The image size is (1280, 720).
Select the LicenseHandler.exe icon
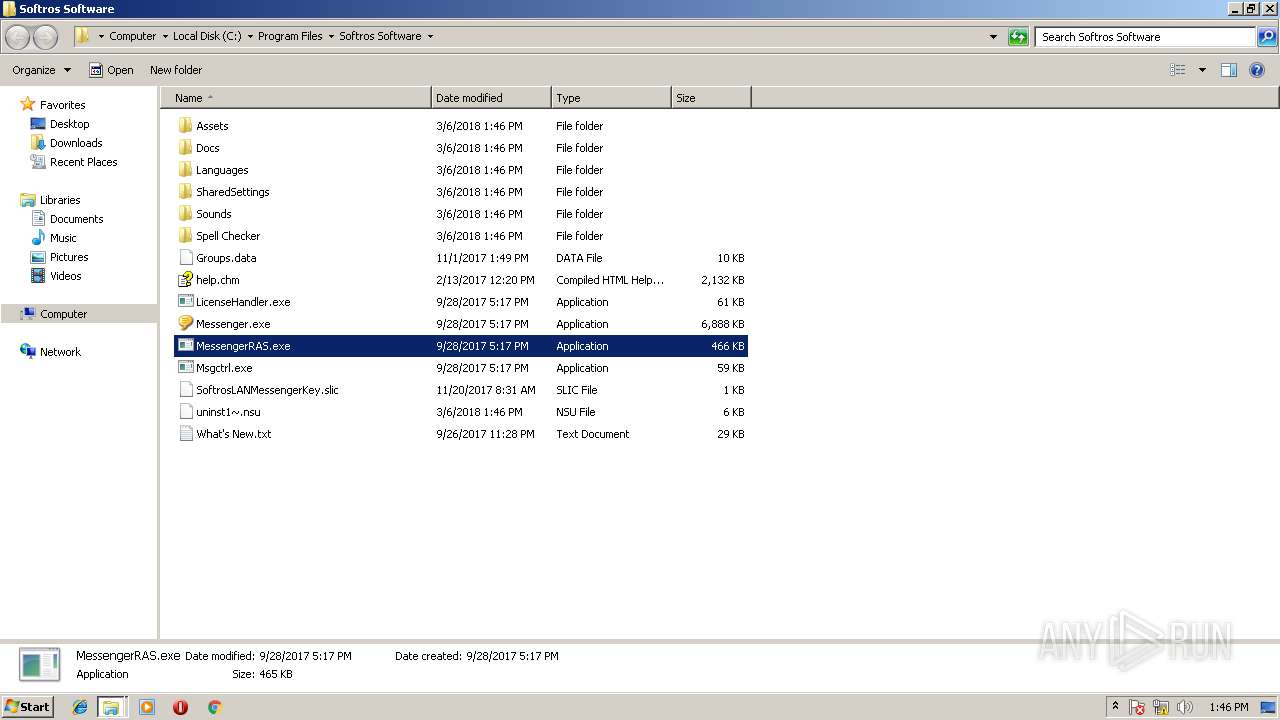[185, 302]
